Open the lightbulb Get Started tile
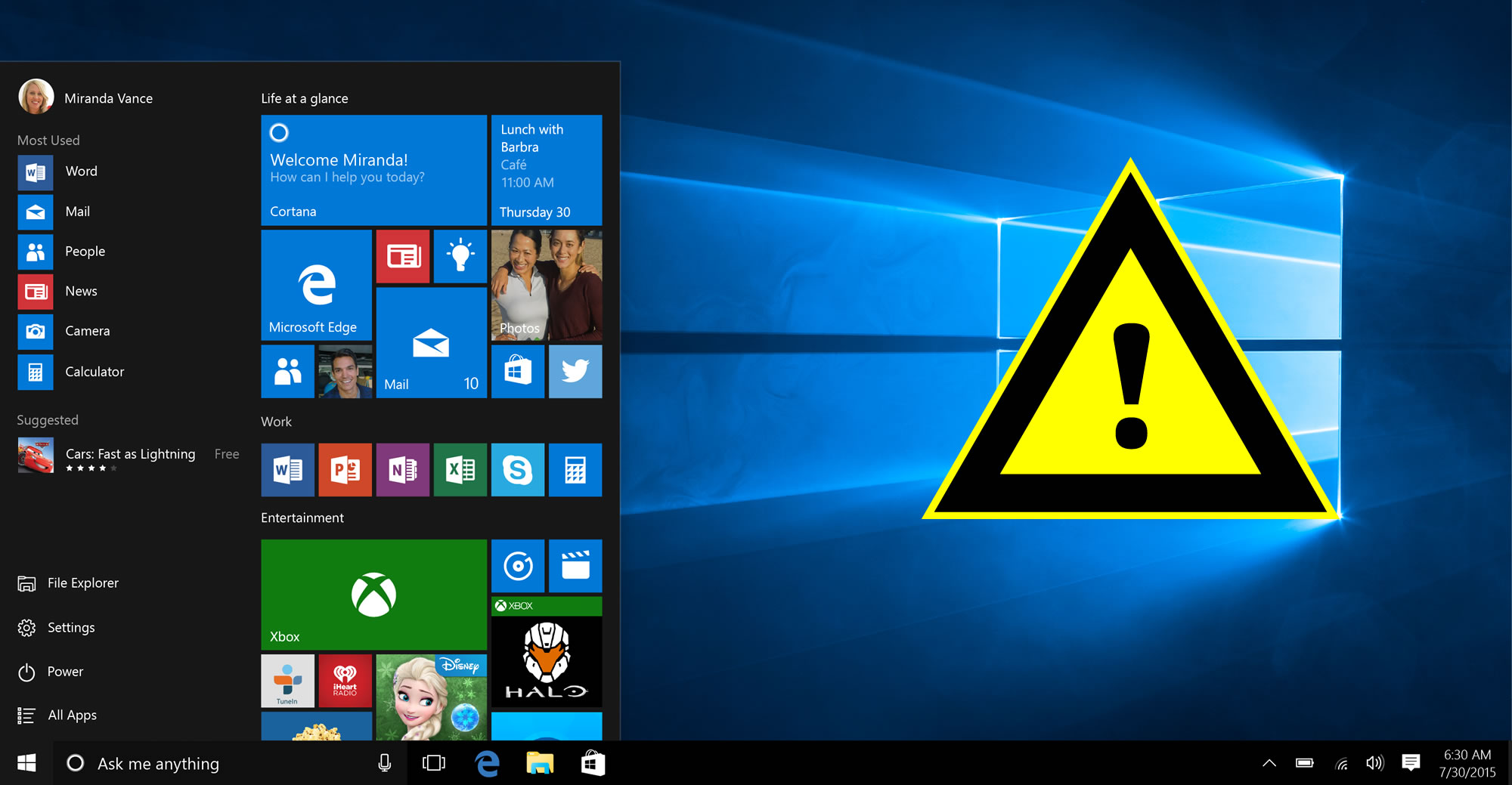Viewport: 1512px width, 785px height. (460, 257)
